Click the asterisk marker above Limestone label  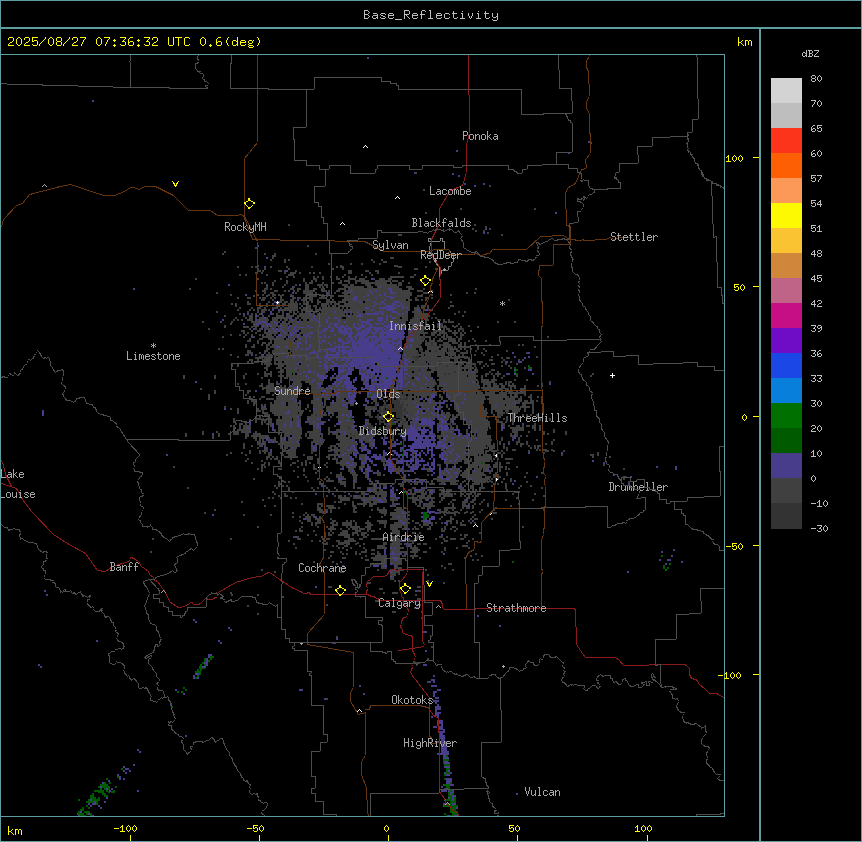pos(153,346)
